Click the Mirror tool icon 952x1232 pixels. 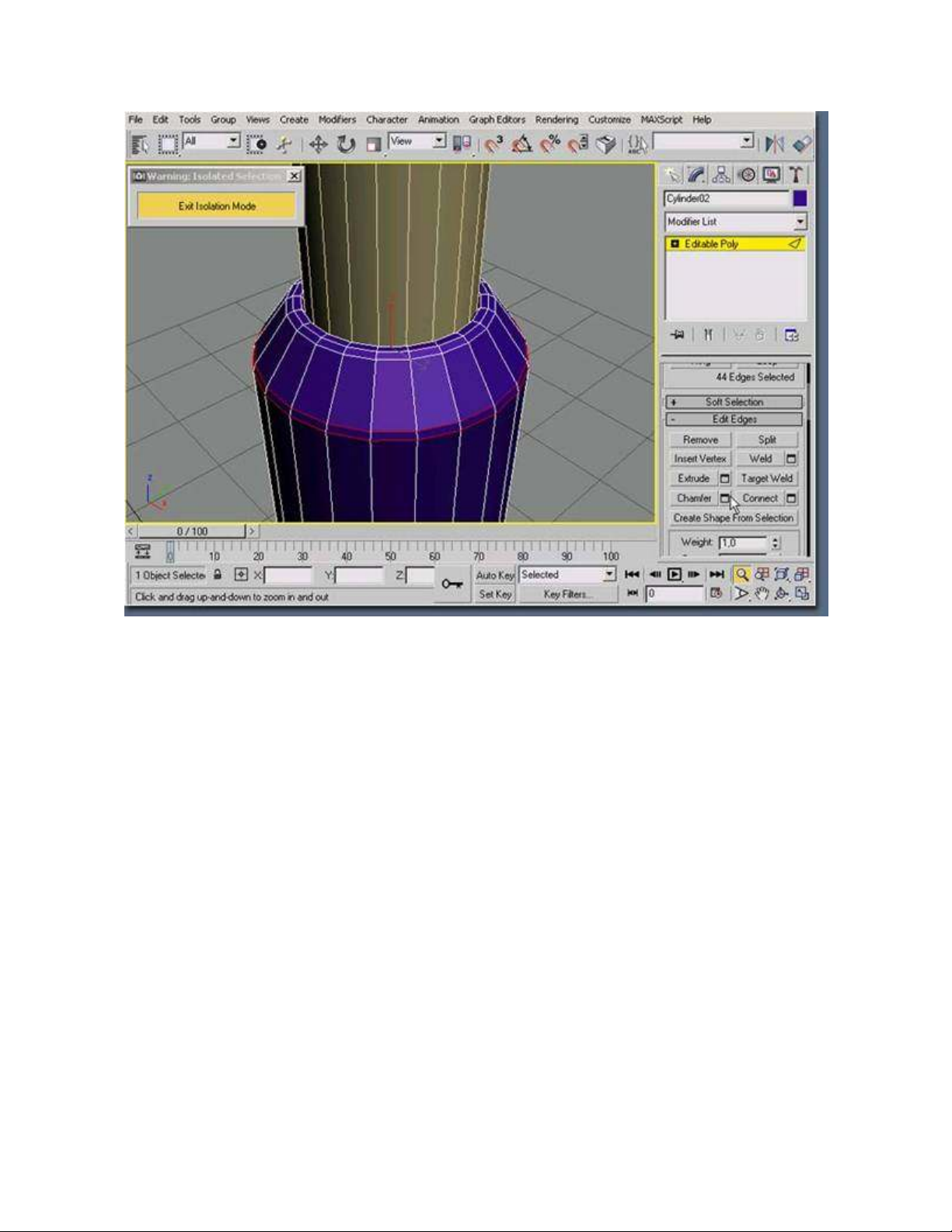coord(775,145)
